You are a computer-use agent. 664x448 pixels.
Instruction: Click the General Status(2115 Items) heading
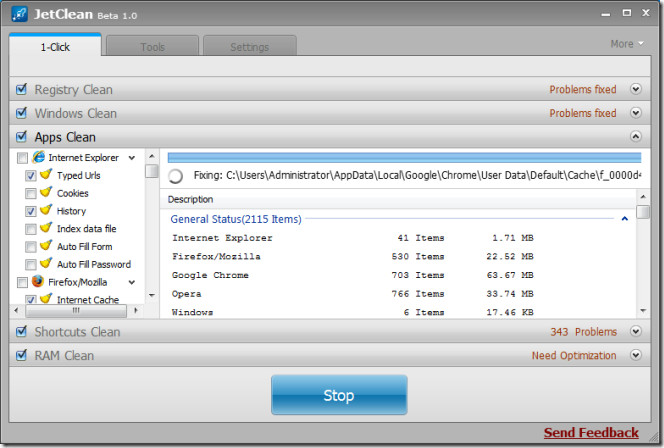coord(236,219)
